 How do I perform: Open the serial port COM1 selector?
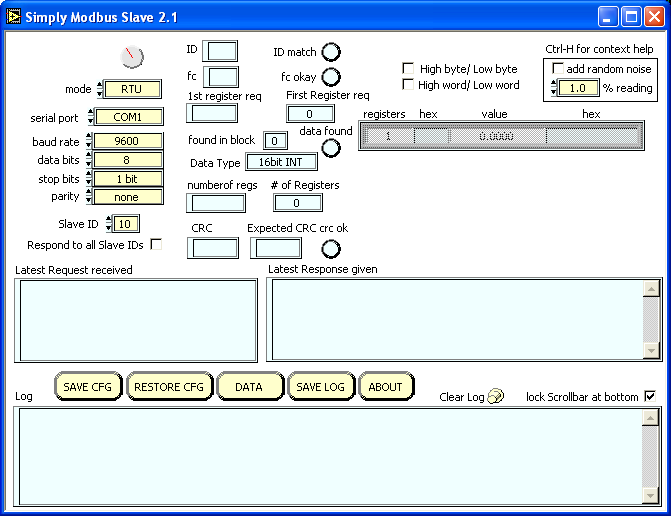coord(128,117)
